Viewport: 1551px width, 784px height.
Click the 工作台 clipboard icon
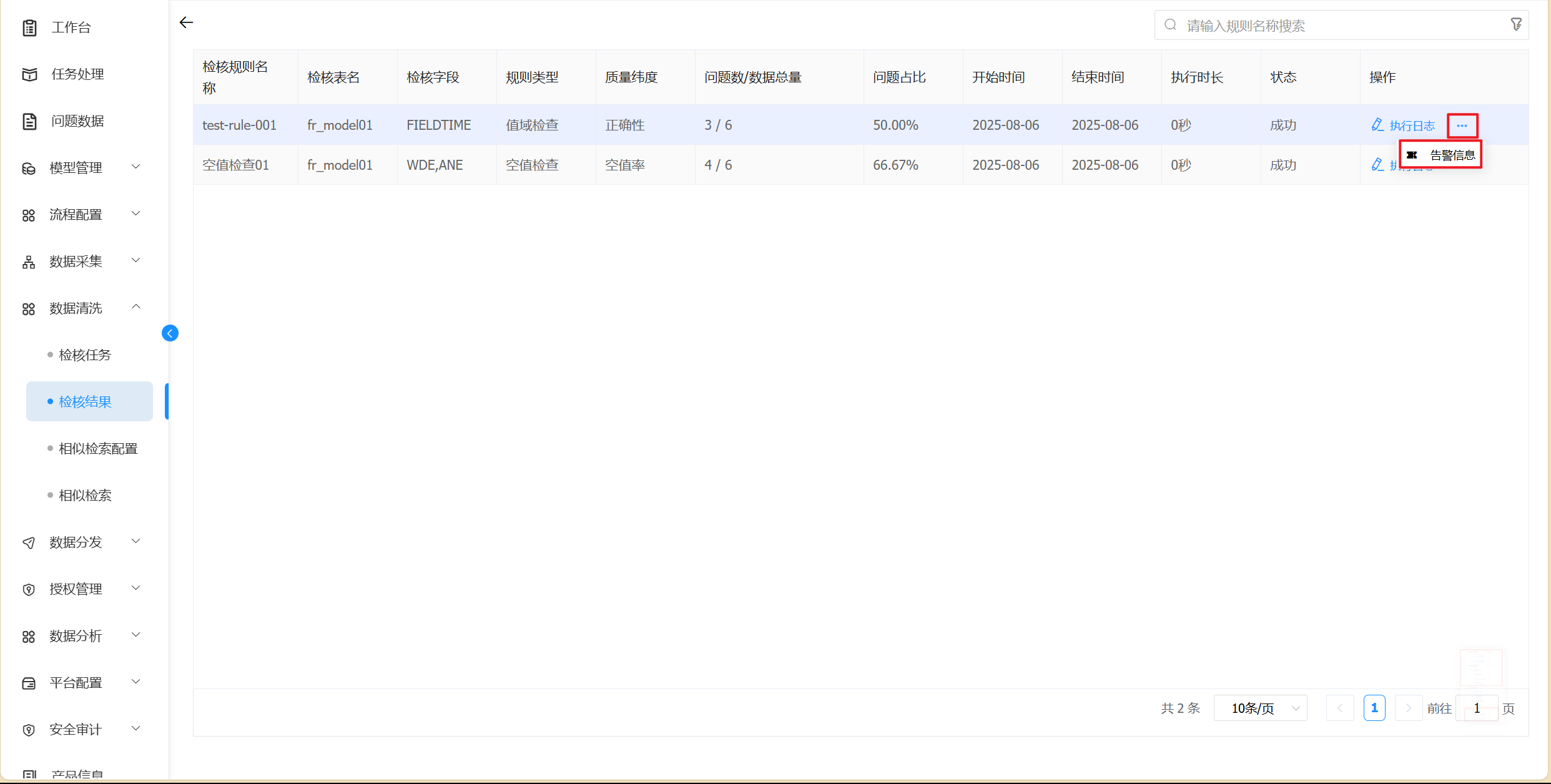(29, 27)
